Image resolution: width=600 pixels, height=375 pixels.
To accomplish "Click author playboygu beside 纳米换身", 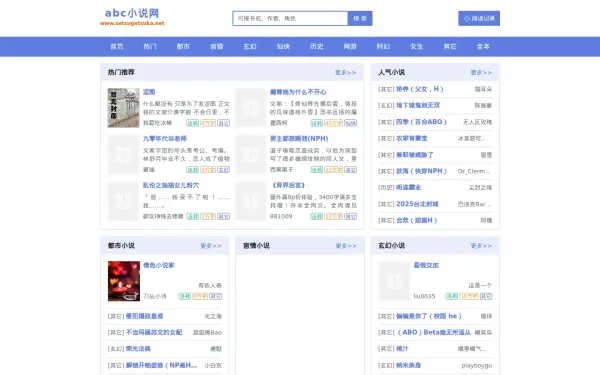I will (x=477, y=365).
